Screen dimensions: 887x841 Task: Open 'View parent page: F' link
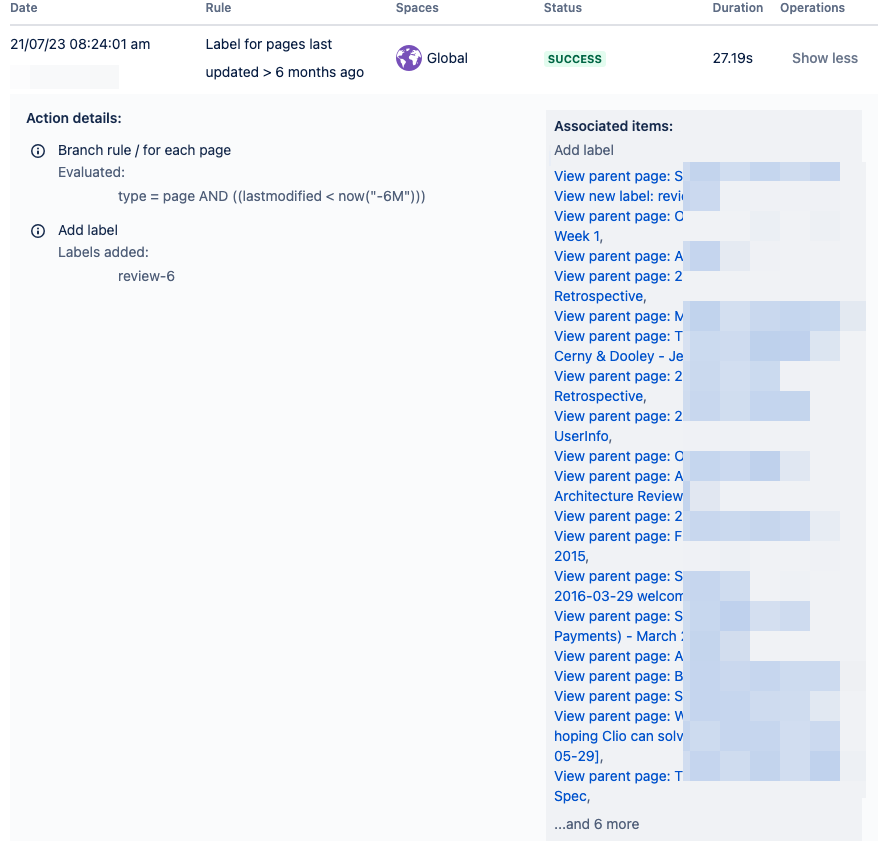coord(618,536)
